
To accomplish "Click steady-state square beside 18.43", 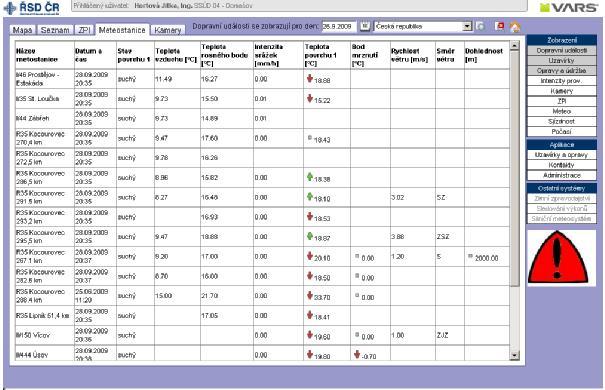I will [309, 137].
